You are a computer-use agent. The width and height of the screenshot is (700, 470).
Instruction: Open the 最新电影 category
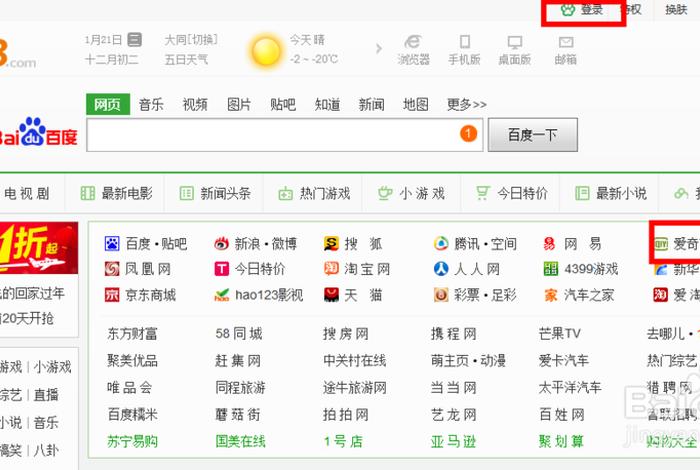pos(117,193)
